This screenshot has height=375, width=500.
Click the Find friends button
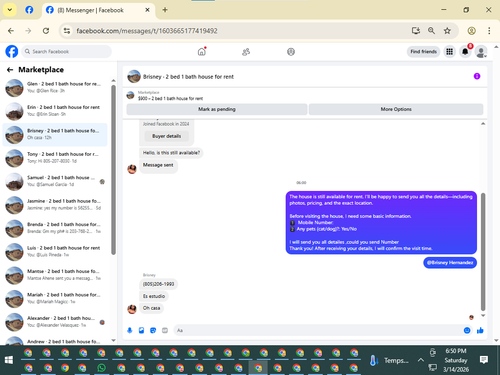point(423,52)
